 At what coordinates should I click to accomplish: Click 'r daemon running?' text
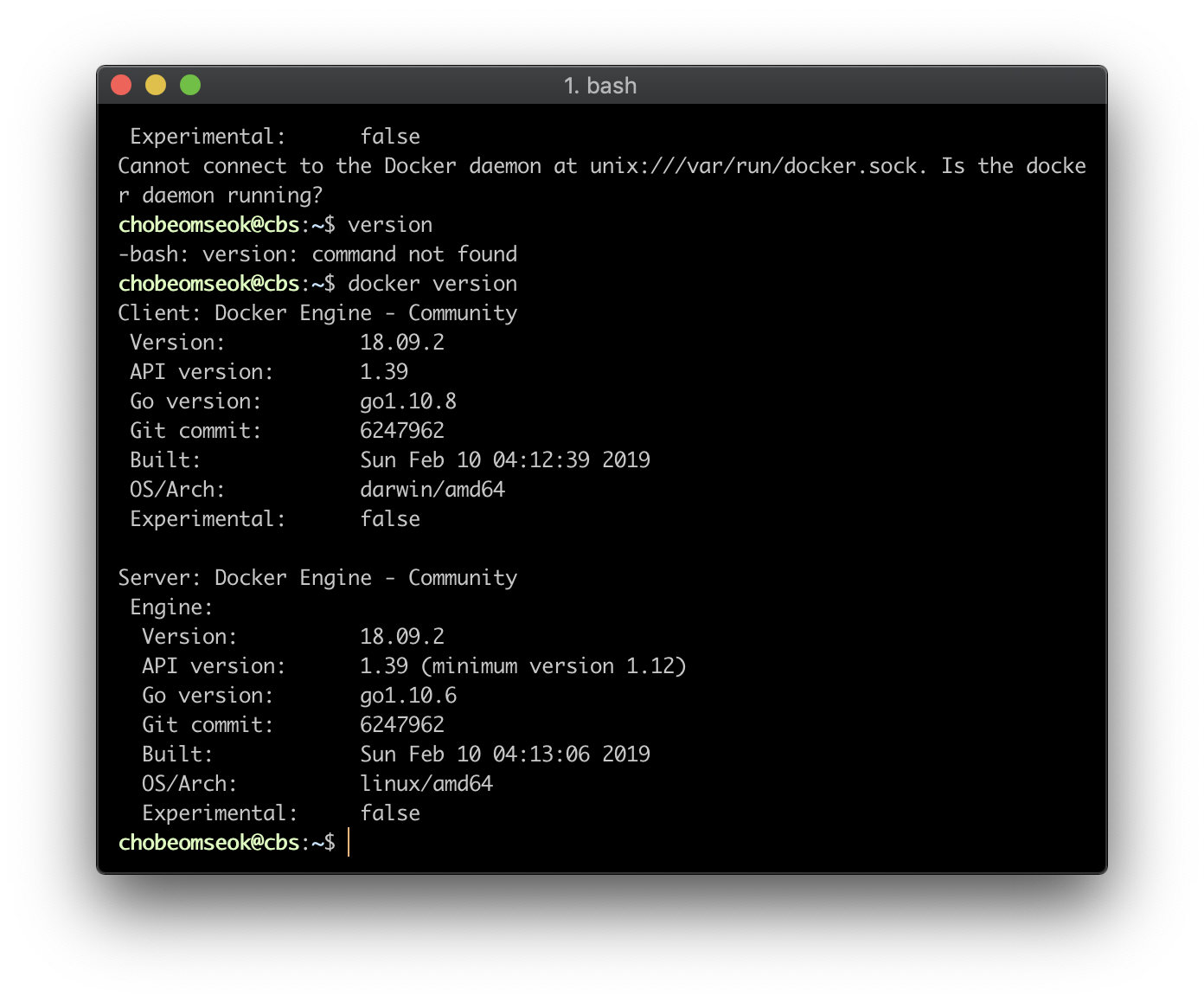point(220,196)
